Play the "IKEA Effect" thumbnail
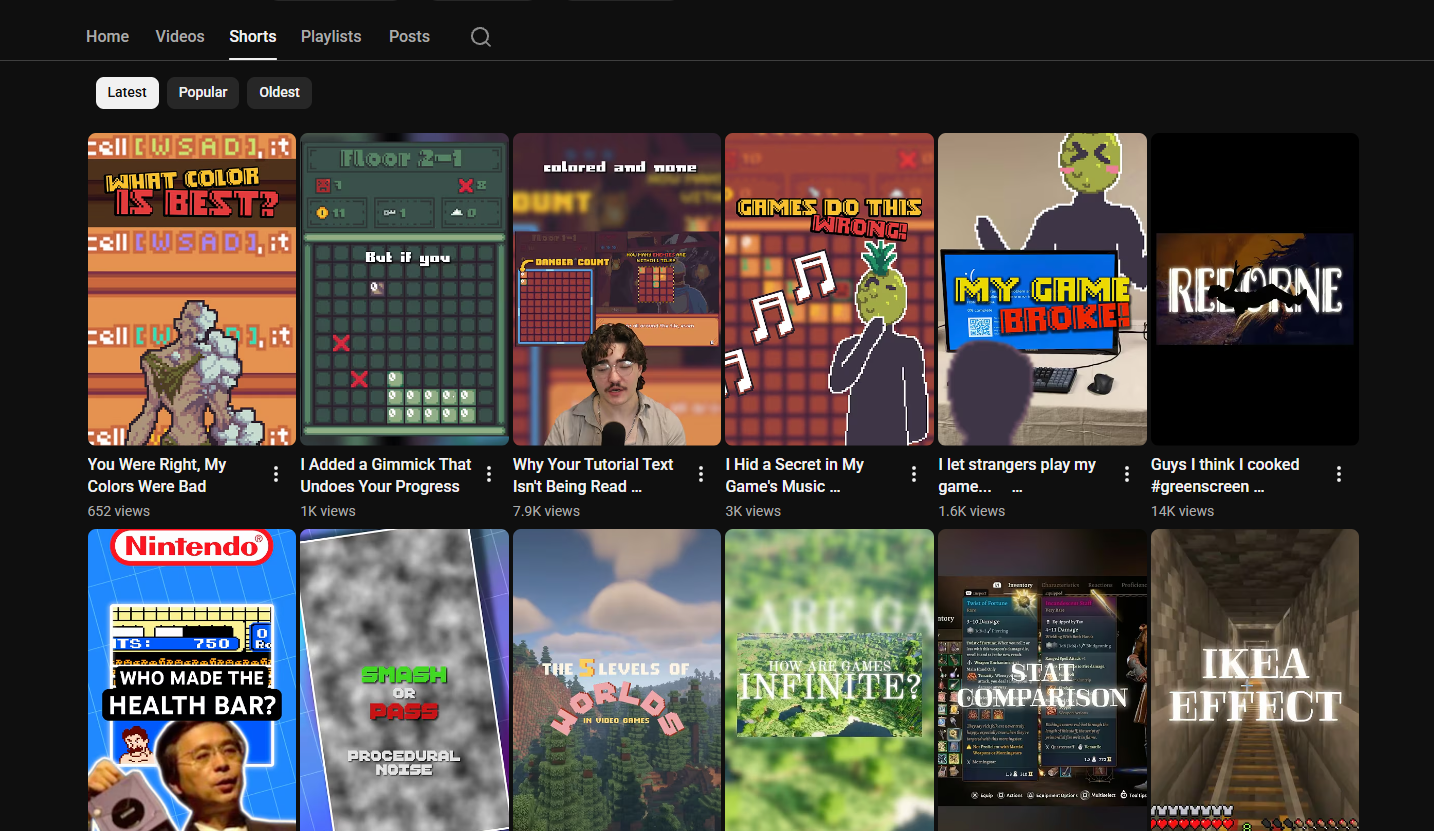Image resolution: width=1434 pixels, height=831 pixels. [1255, 680]
